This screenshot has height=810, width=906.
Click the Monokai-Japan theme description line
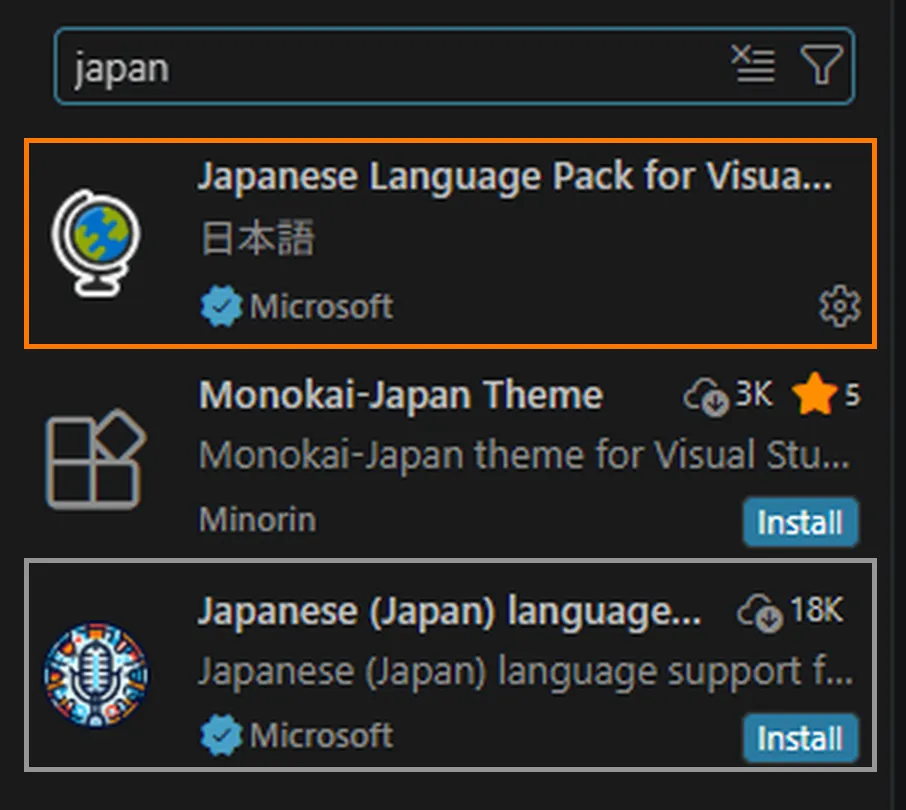coord(524,455)
